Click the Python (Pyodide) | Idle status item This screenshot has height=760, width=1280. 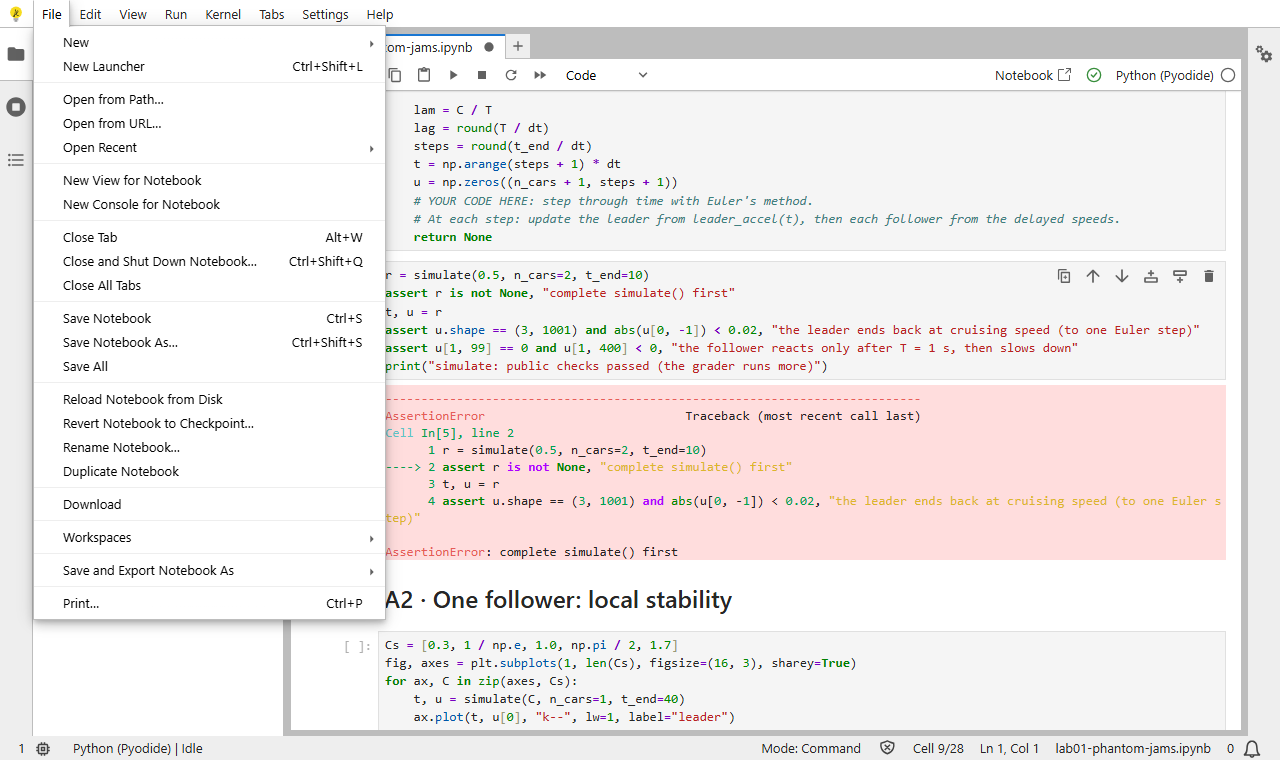pyautogui.click(x=138, y=748)
